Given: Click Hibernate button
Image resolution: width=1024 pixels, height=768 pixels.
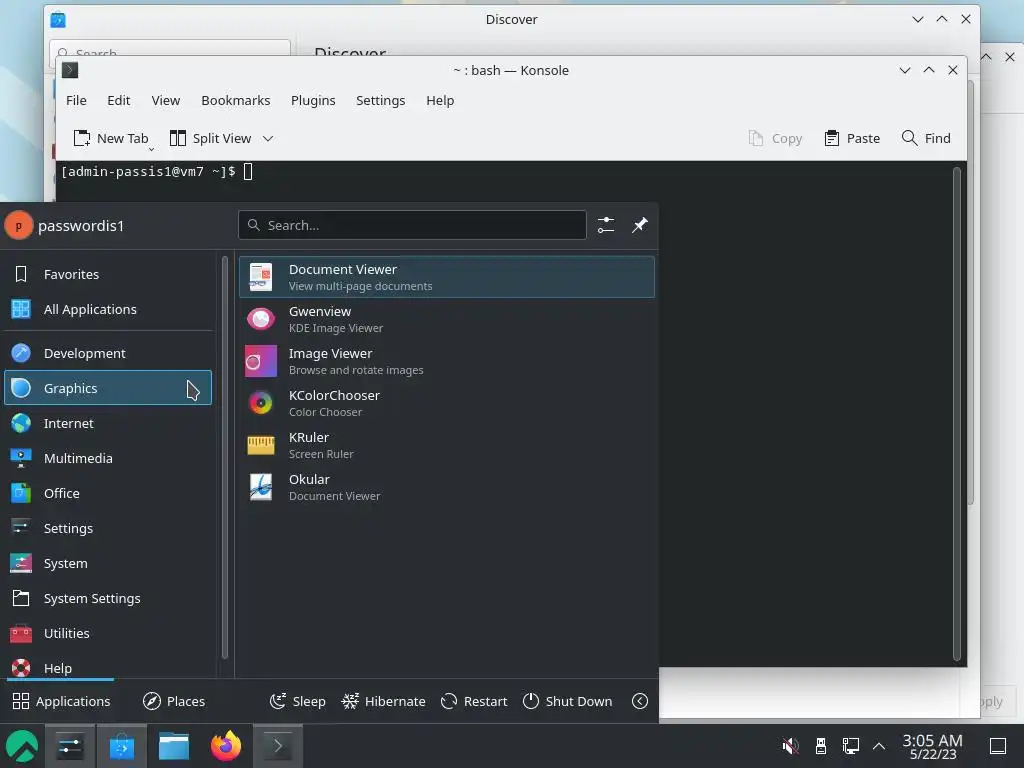Looking at the screenshot, I should tap(383, 701).
